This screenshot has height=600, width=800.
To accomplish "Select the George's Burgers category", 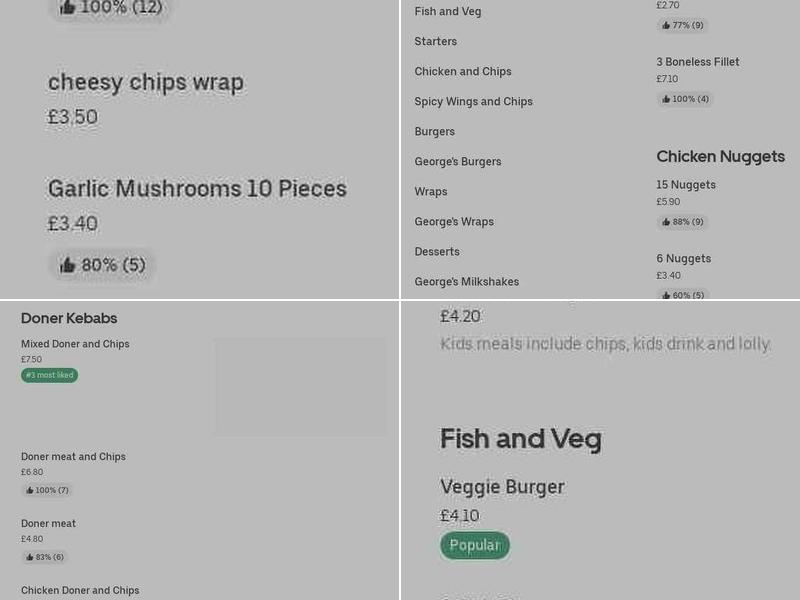I will [458, 161].
